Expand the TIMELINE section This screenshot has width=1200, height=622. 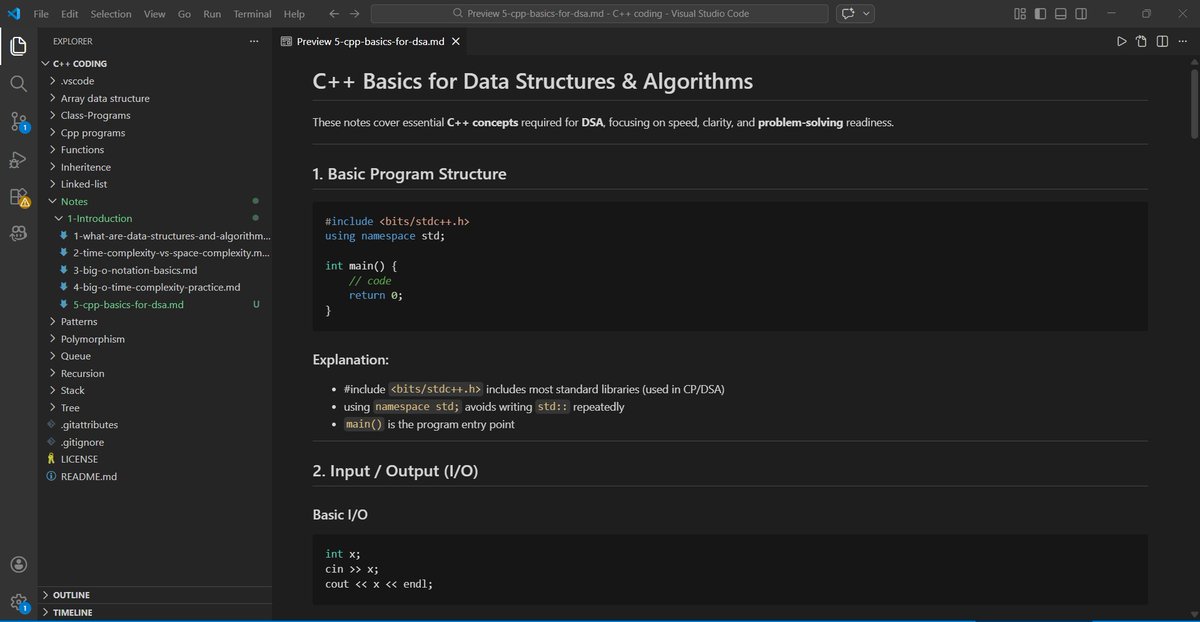pyautogui.click(x=155, y=612)
